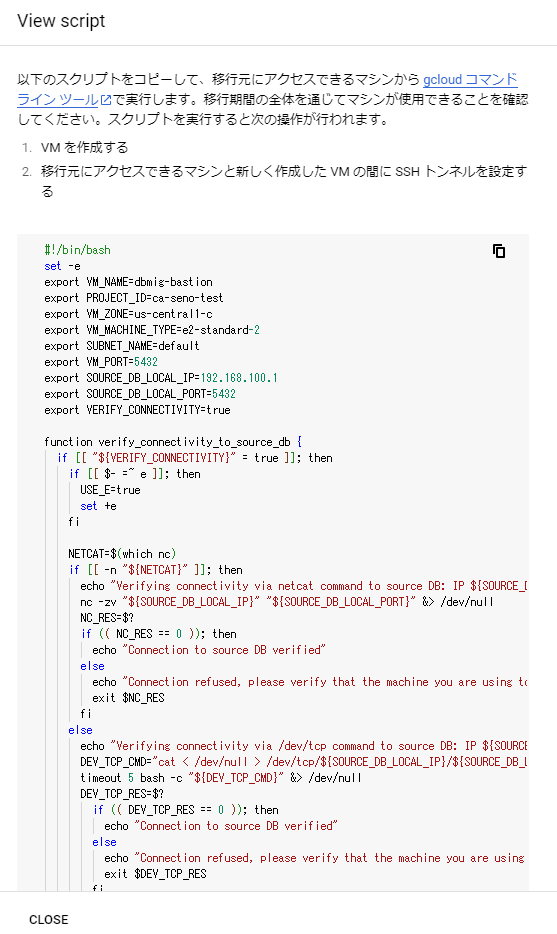Click list item about SSH トンネル
557x934 pixels.
pyautogui.click(x=284, y=181)
